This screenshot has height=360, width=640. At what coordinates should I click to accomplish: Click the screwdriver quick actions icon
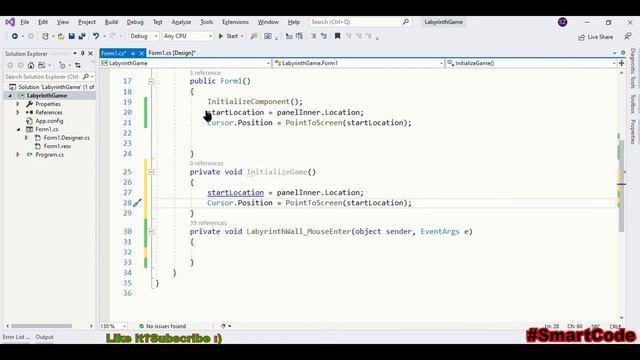pos(138,202)
